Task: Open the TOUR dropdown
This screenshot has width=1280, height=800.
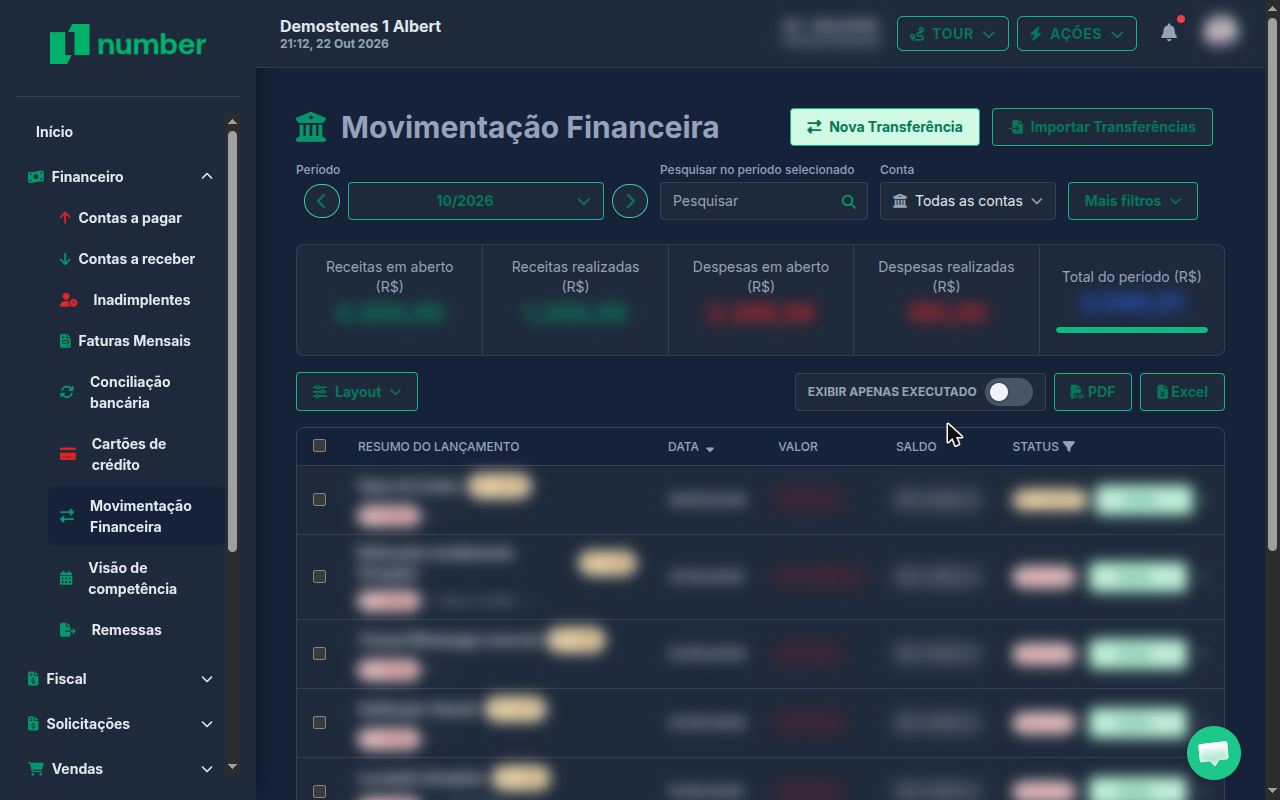Action: tap(953, 33)
